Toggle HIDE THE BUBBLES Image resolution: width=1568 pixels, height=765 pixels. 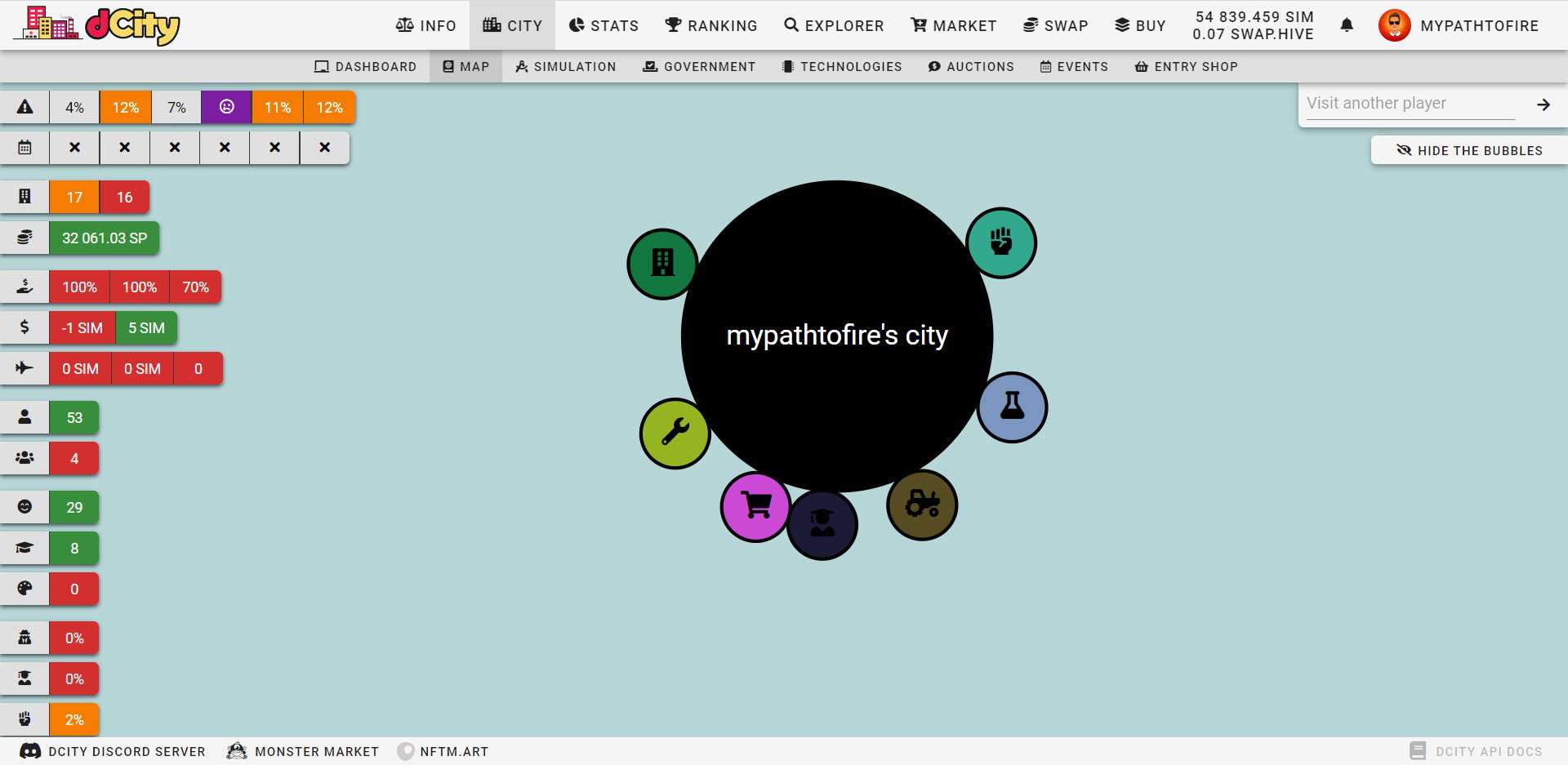tap(1469, 150)
